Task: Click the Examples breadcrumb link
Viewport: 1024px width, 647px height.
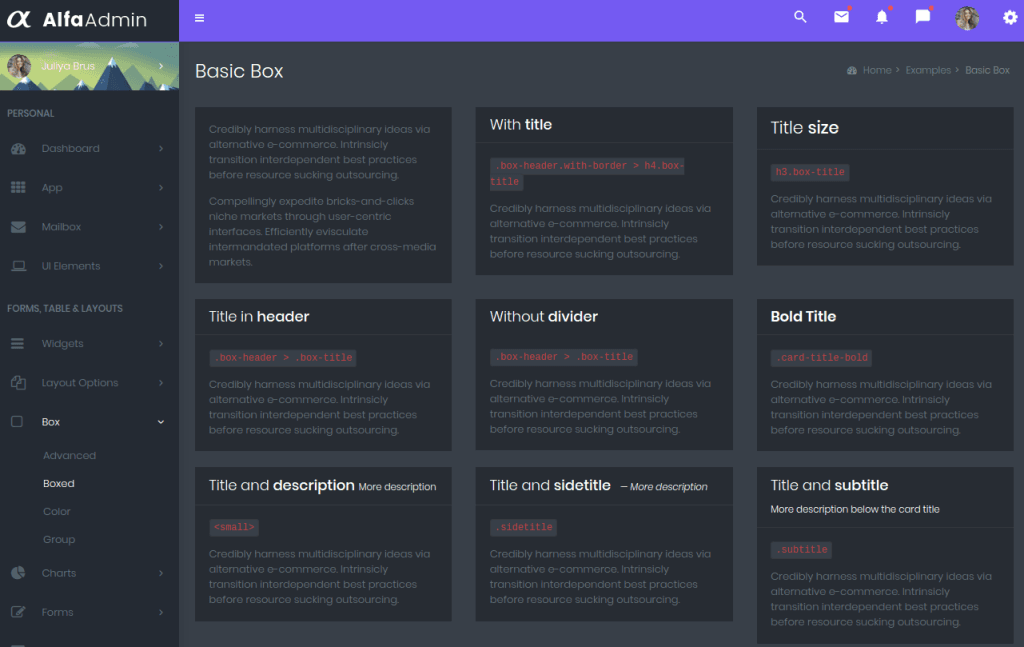Action: (x=928, y=71)
